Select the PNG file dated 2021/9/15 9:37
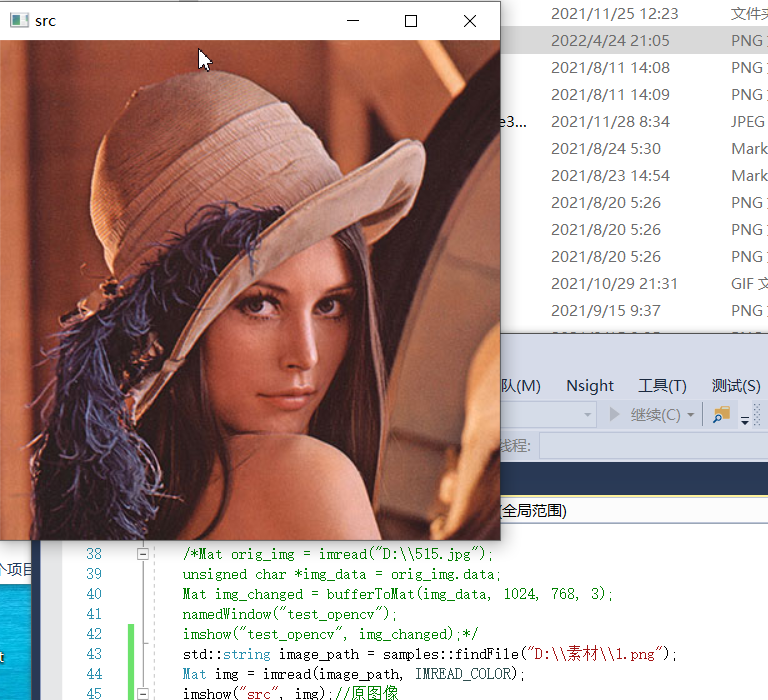The width and height of the screenshot is (768, 700). pos(634,310)
